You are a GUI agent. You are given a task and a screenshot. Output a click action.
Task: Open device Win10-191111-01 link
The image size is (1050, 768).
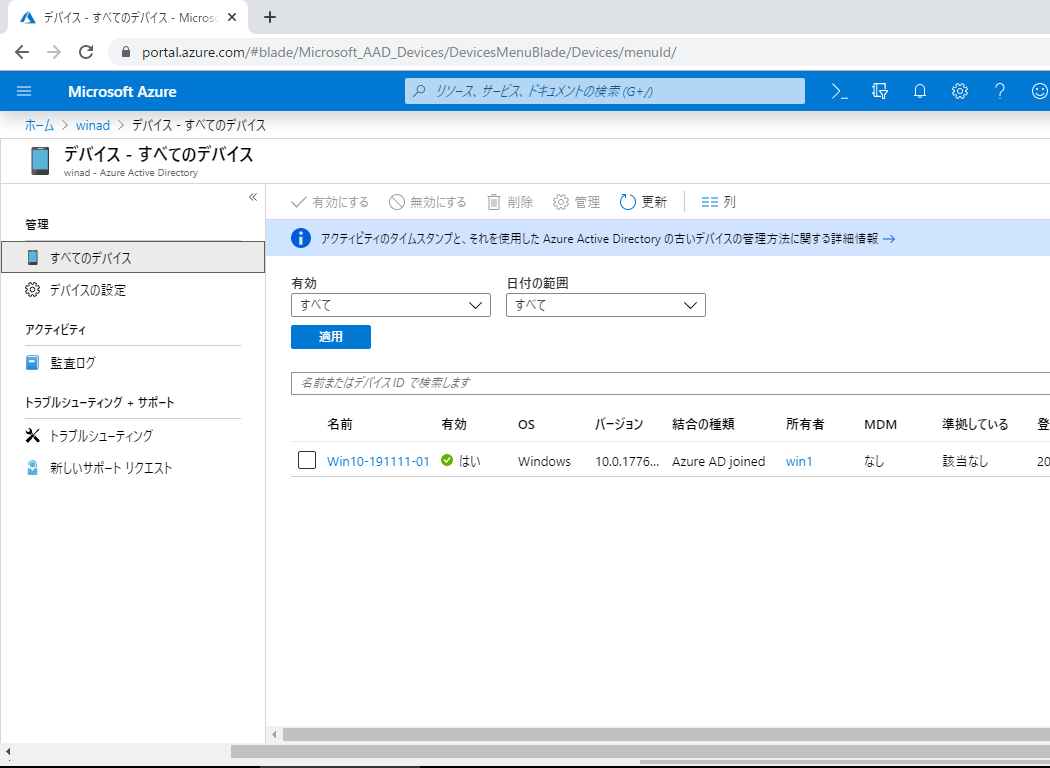click(x=378, y=461)
